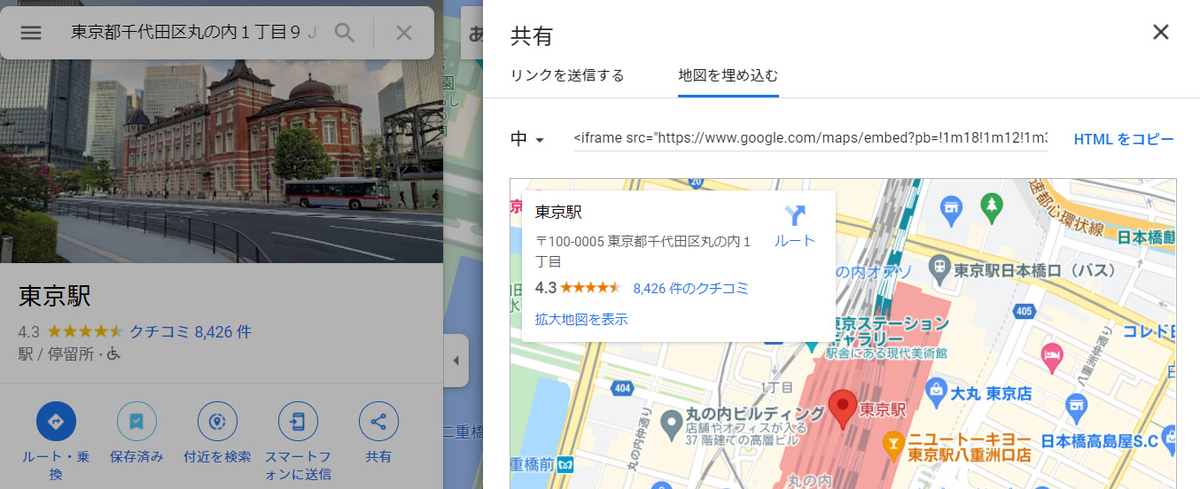This screenshot has width=1200, height=489.
Task: Click the 保存済み bookmark icon
Action: (x=137, y=422)
